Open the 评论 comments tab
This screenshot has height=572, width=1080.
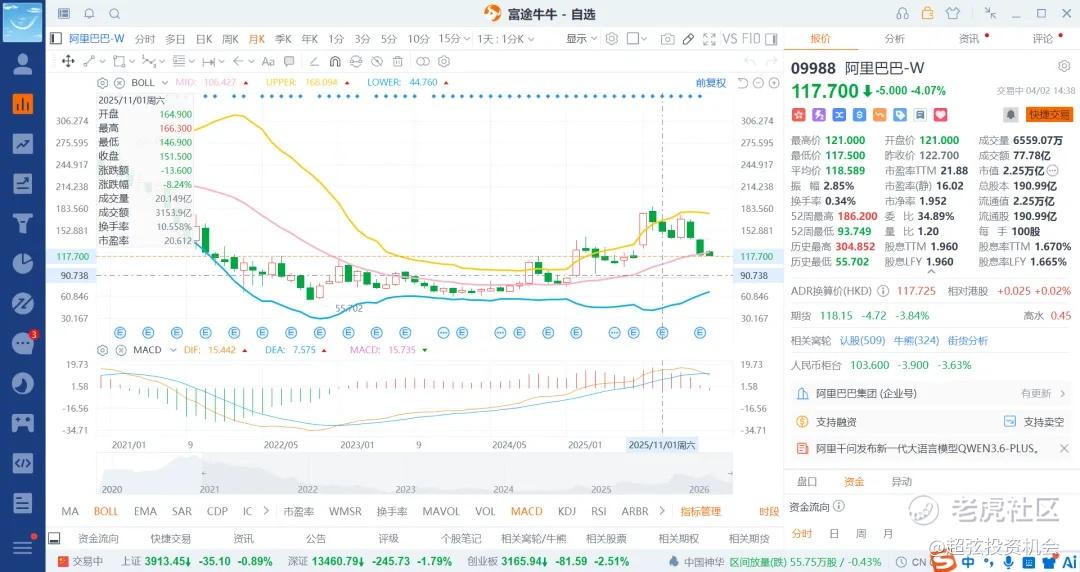(x=1043, y=39)
